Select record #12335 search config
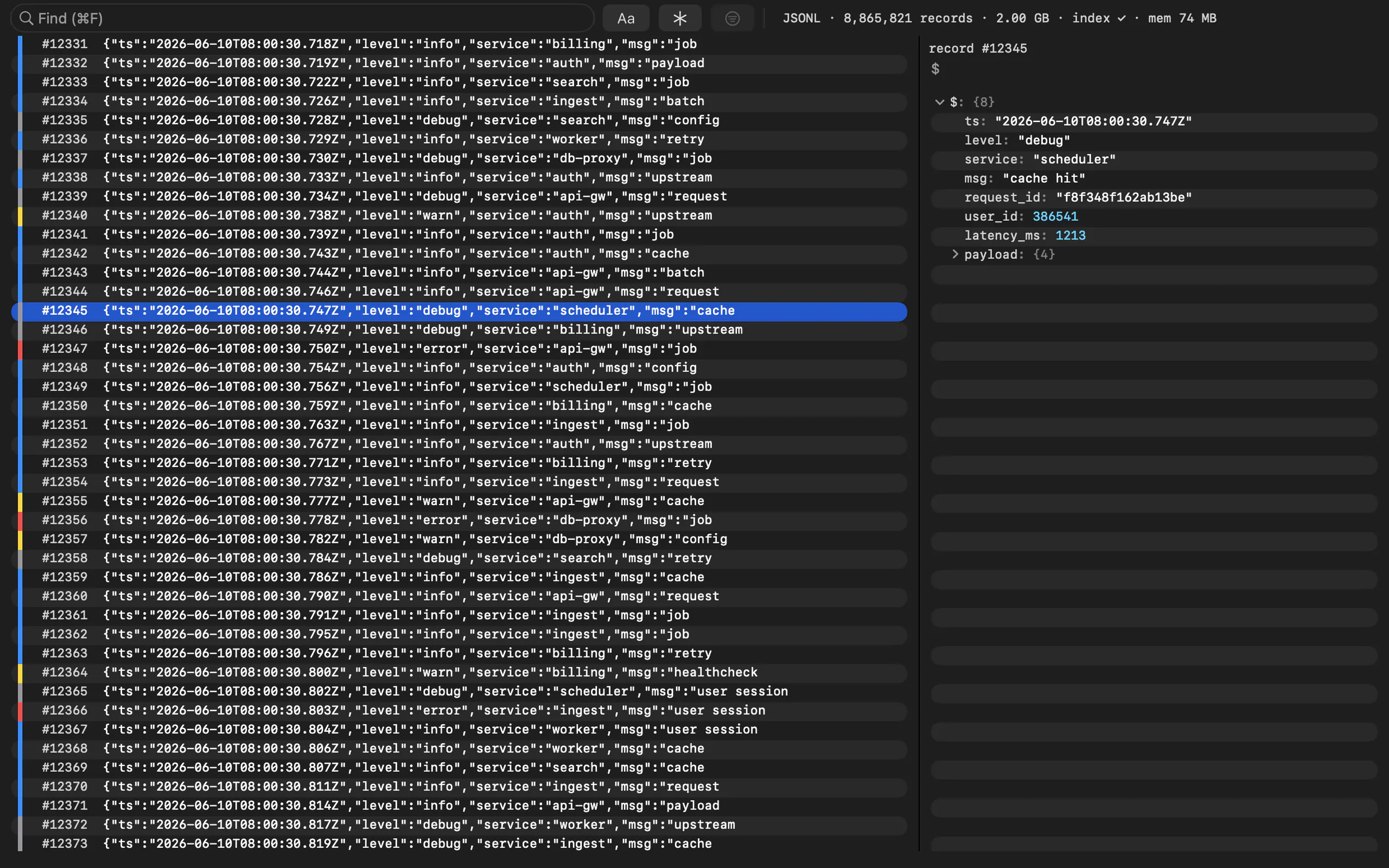Screen dimensions: 1389x868 (459, 120)
